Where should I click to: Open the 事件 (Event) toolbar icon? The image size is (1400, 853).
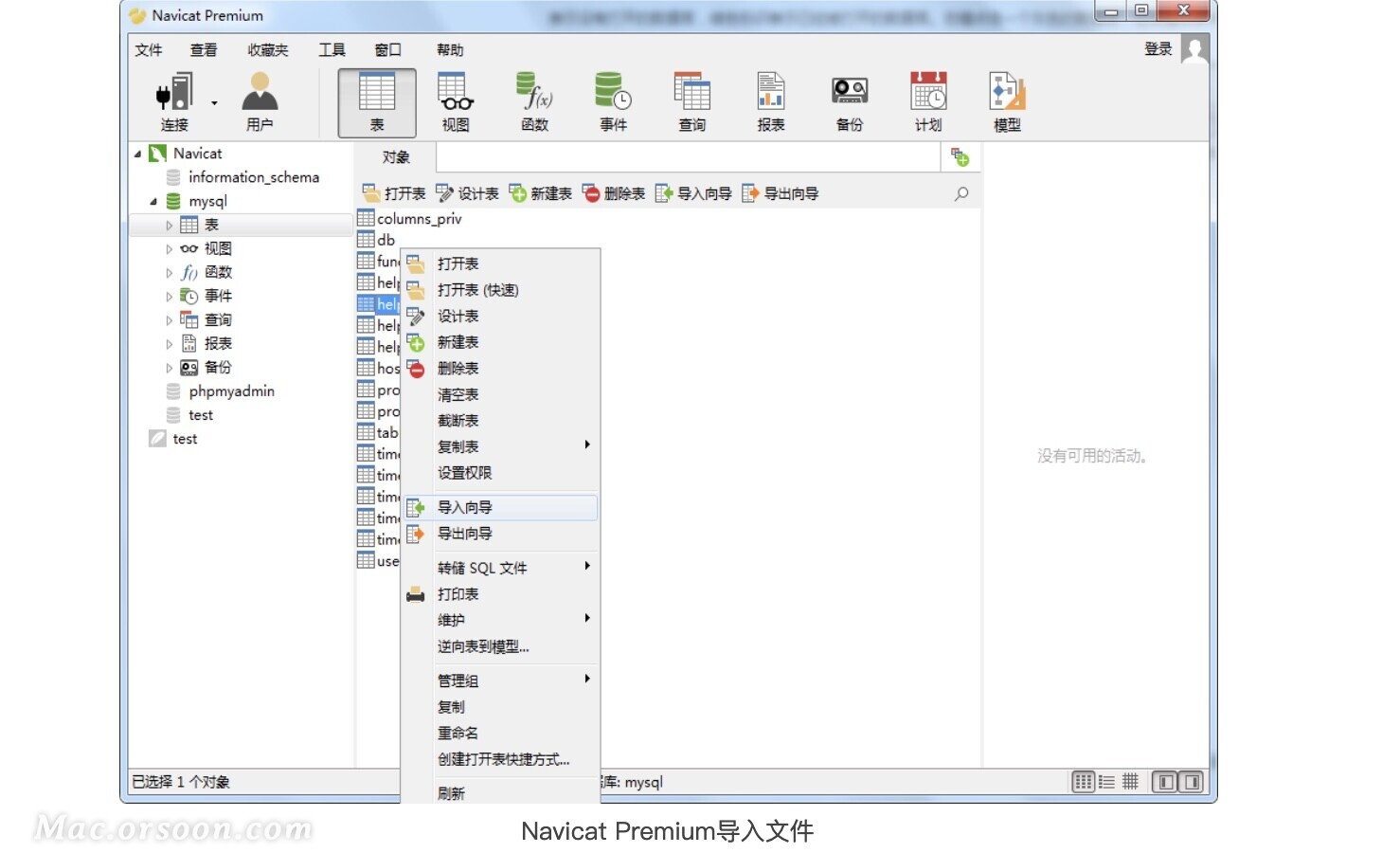coord(614,101)
